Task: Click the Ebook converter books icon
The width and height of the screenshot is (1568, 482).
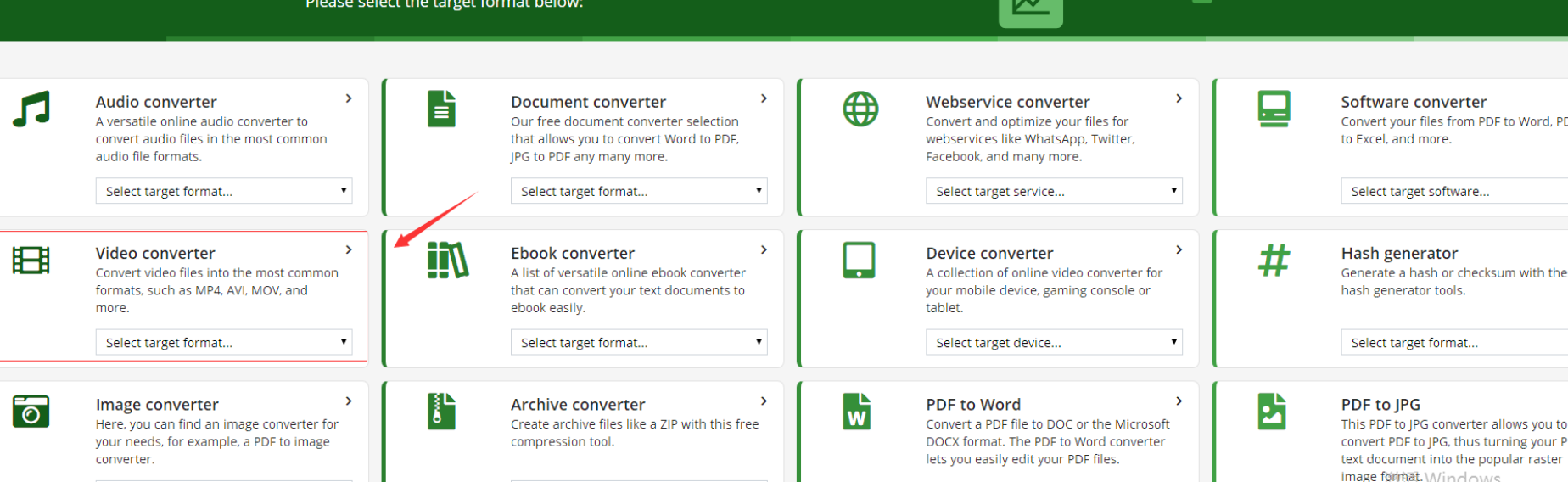Action: (x=448, y=261)
